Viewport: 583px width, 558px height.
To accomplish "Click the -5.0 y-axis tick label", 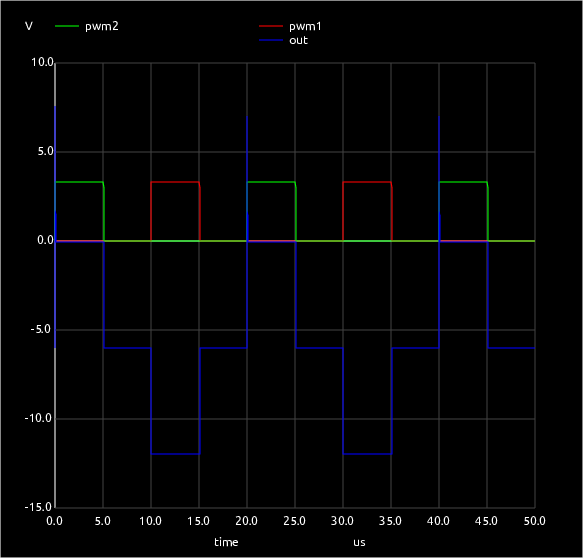I will click(x=41, y=329).
